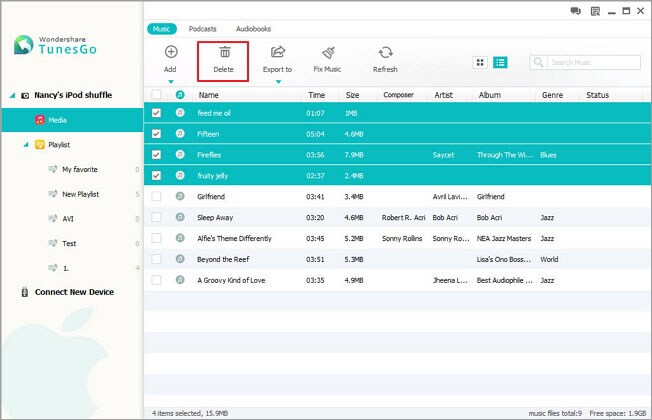Click the music note icon in header row
This screenshot has height=420, width=652.
[x=180, y=95]
